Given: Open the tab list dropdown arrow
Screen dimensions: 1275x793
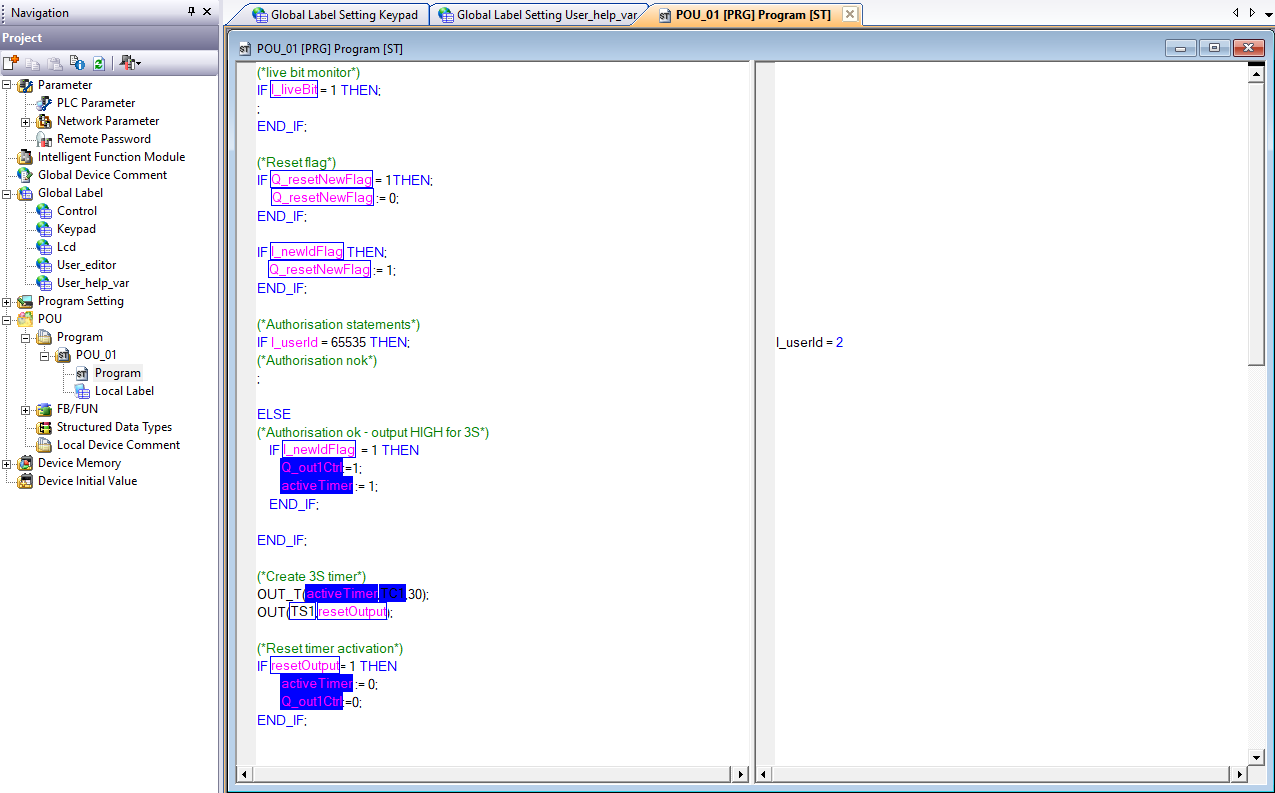Looking at the screenshot, I should click(1266, 13).
